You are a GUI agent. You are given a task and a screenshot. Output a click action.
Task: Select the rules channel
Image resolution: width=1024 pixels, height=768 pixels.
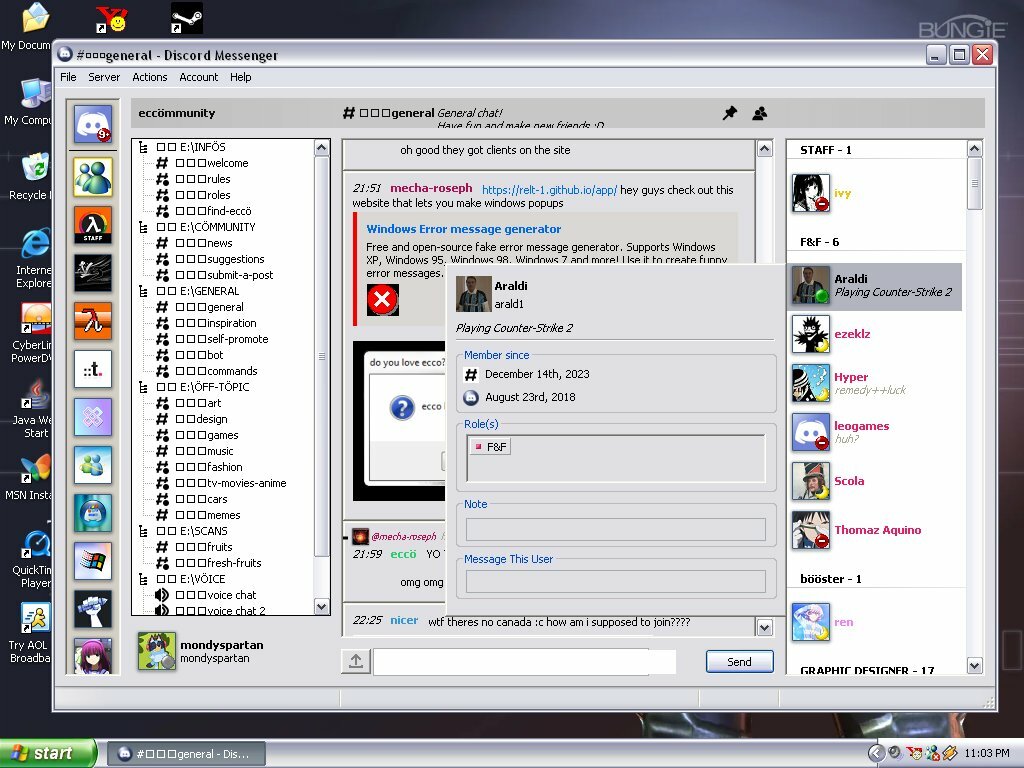pyautogui.click(x=193, y=179)
